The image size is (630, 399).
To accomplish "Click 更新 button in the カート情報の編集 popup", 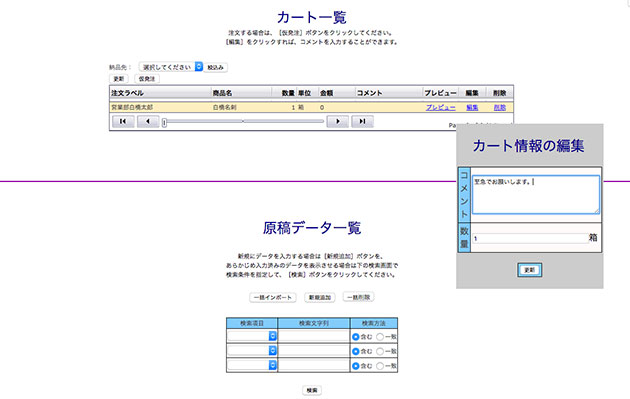I will 530,270.
